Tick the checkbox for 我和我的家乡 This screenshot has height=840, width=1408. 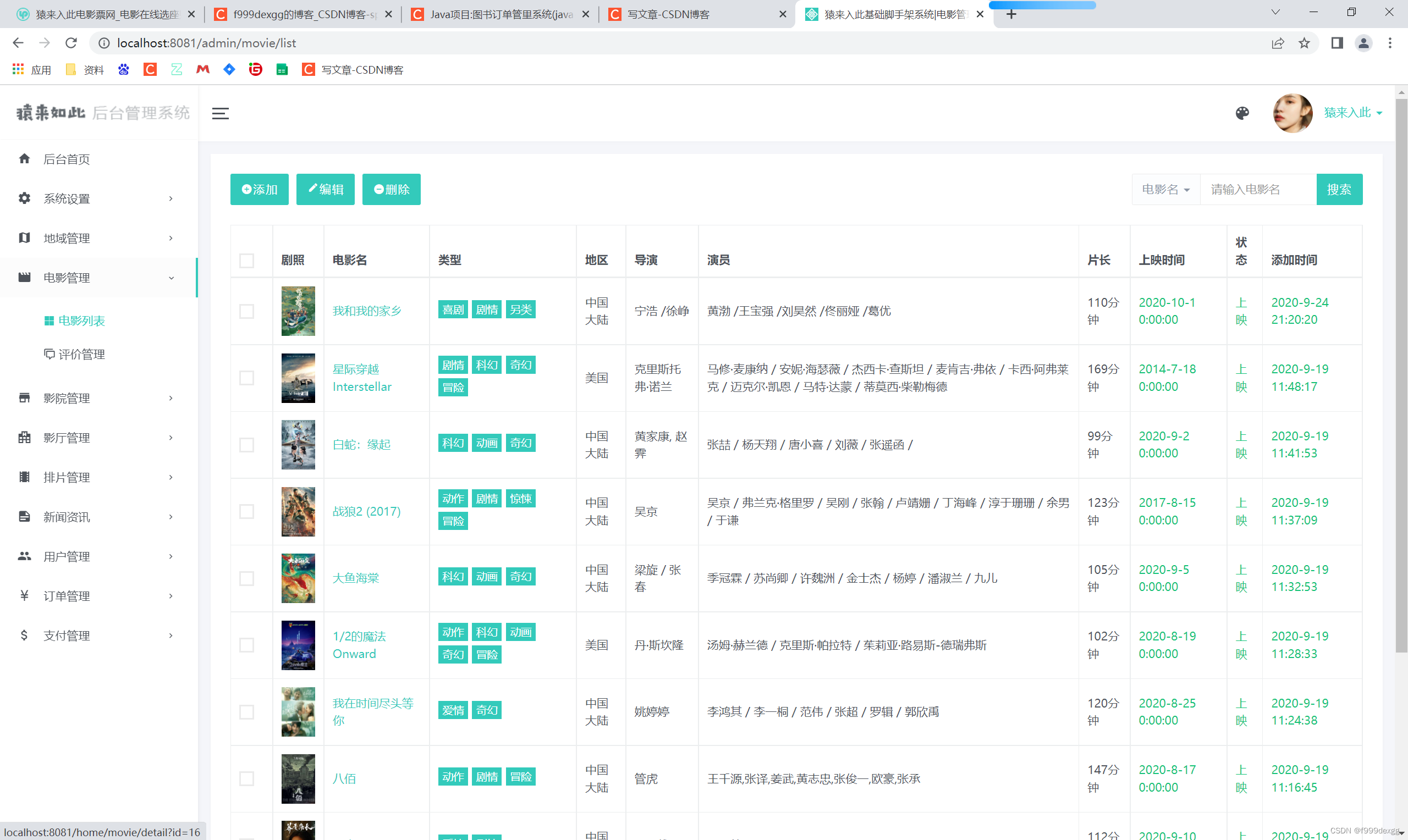click(x=247, y=311)
